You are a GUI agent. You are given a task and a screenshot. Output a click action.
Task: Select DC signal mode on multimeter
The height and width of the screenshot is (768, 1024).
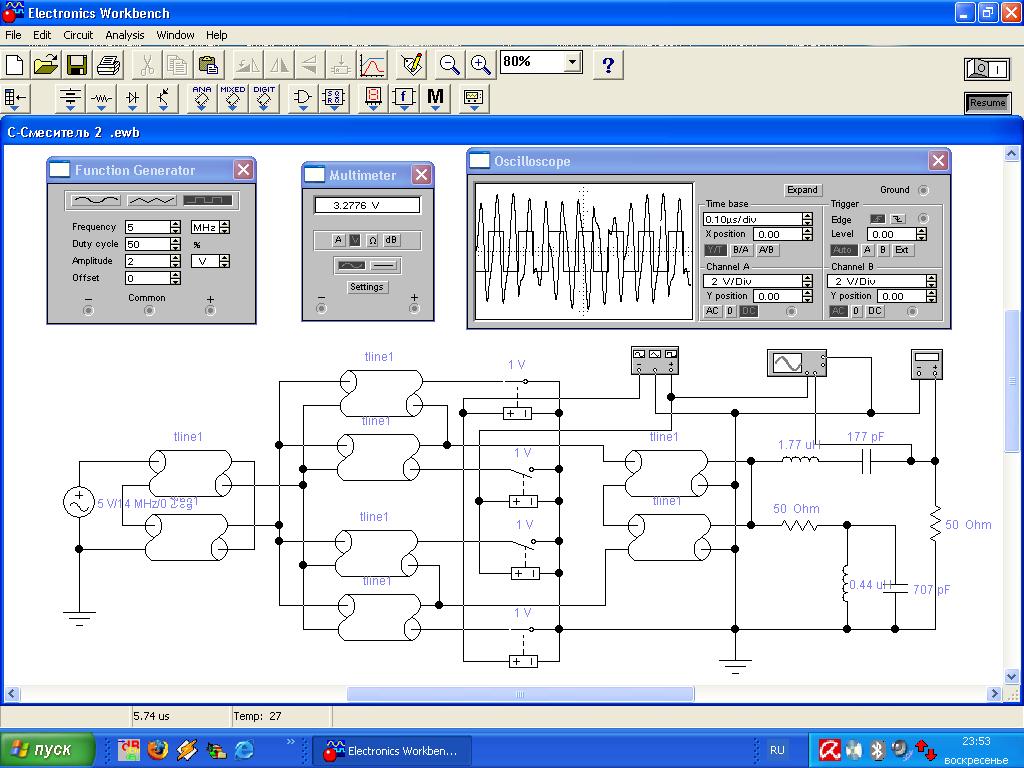(383, 266)
